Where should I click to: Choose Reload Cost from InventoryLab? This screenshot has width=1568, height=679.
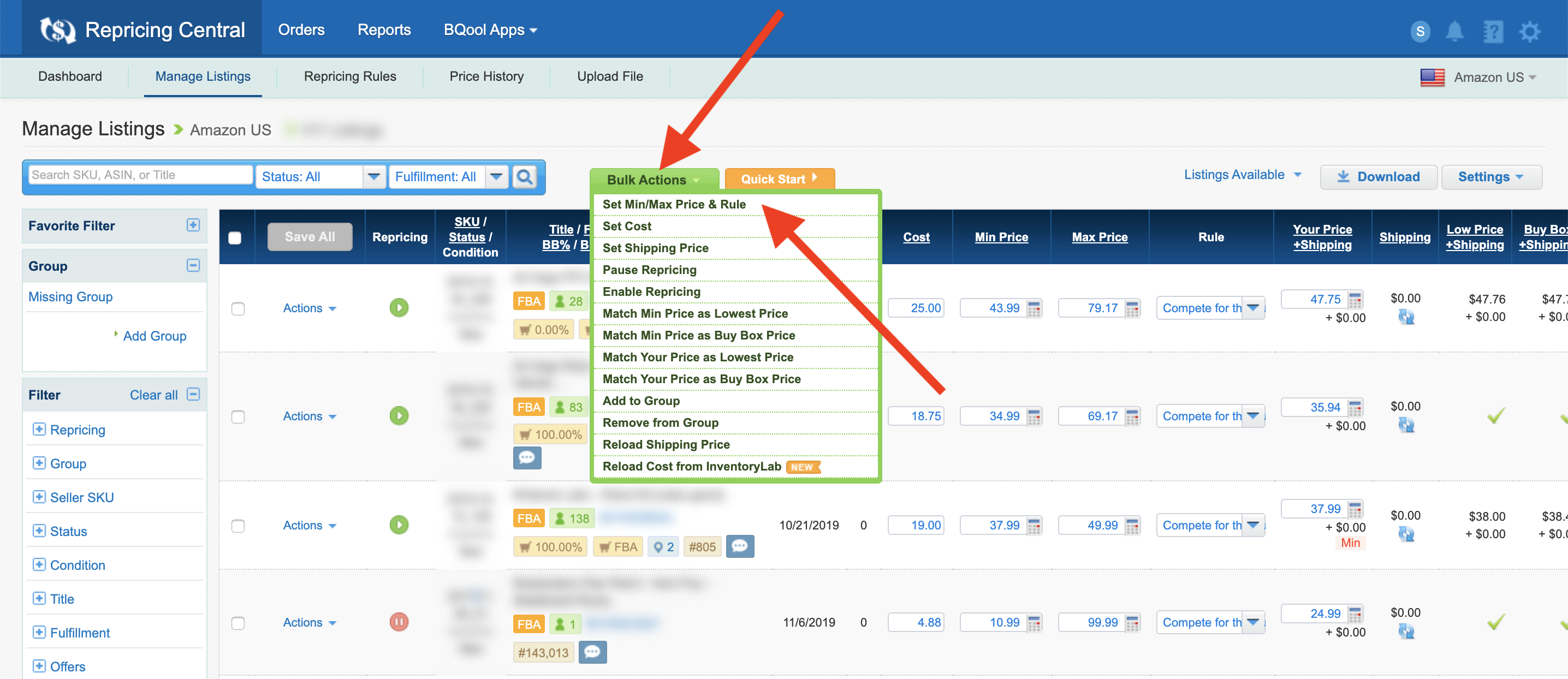(735, 467)
